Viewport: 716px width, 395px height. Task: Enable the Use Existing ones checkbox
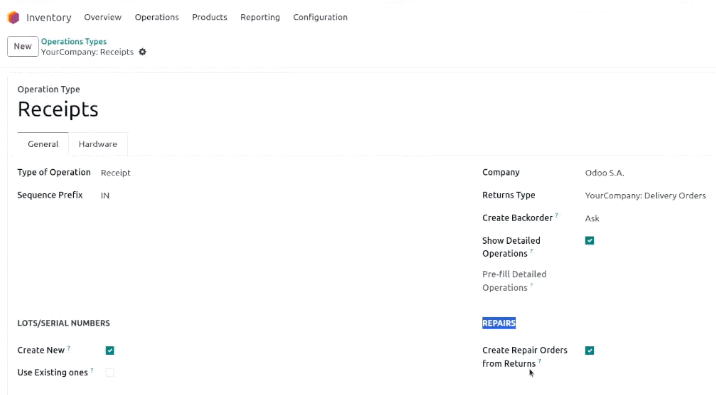point(110,373)
